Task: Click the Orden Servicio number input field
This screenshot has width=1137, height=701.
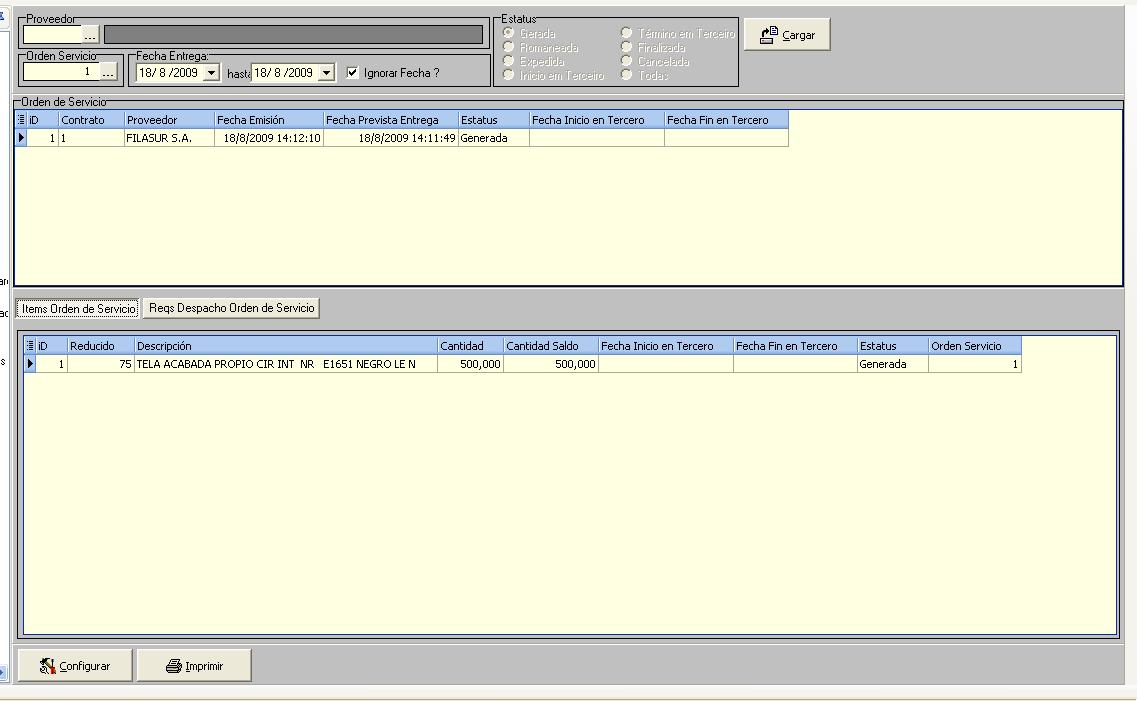Action: [60, 72]
